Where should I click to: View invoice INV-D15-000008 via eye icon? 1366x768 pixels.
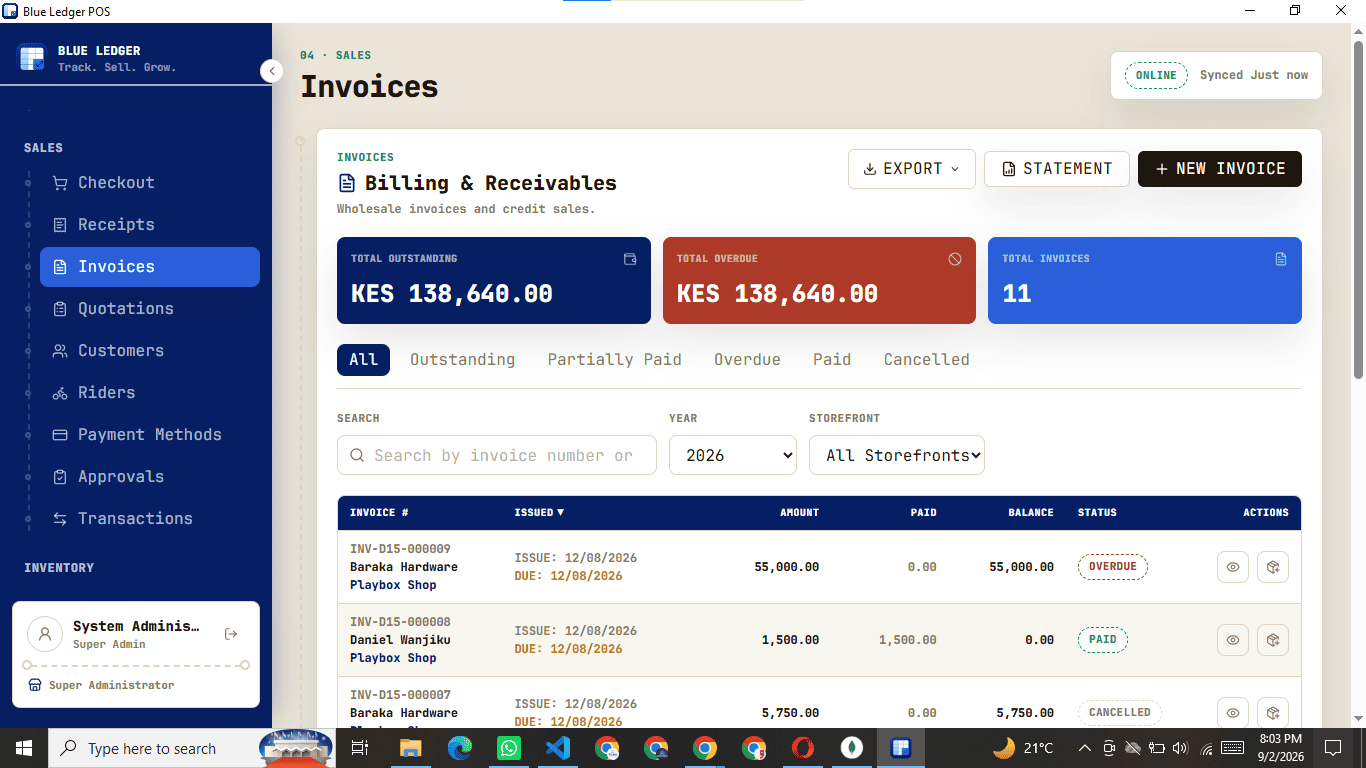[x=1233, y=640]
